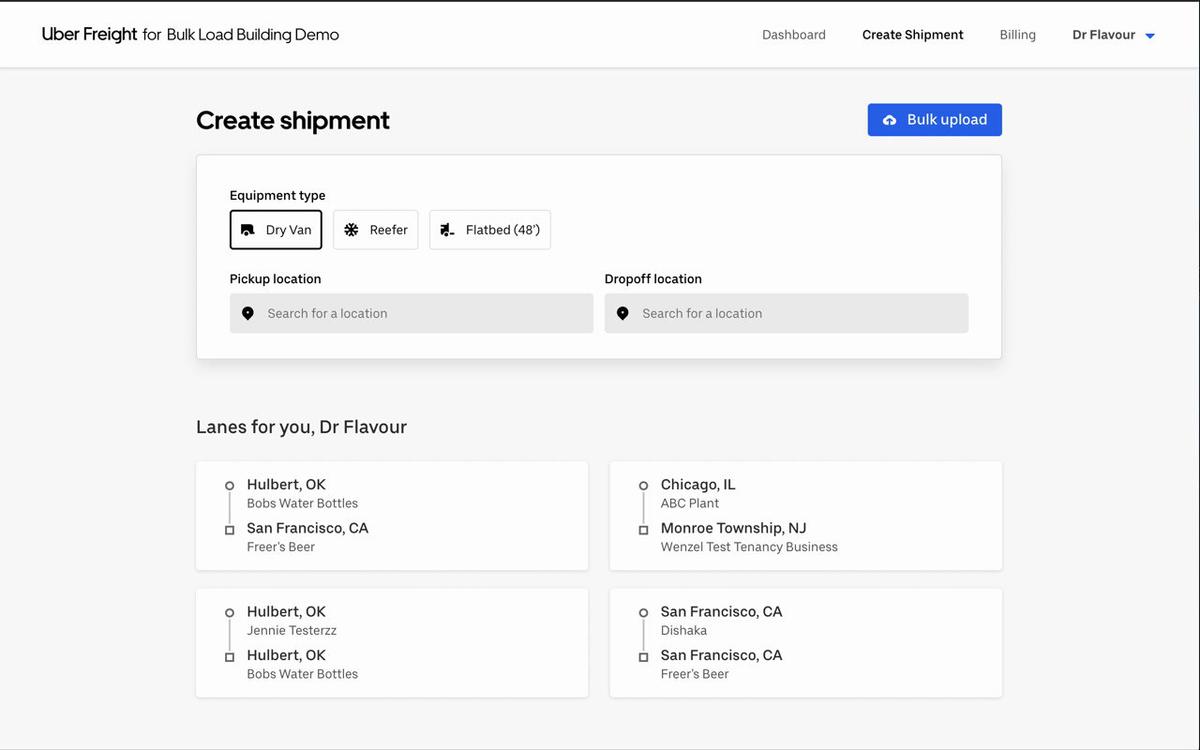The height and width of the screenshot is (750, 1200).
Task: Open the Dashboard page
Action: pyautogui.click(x=794, y=35)
